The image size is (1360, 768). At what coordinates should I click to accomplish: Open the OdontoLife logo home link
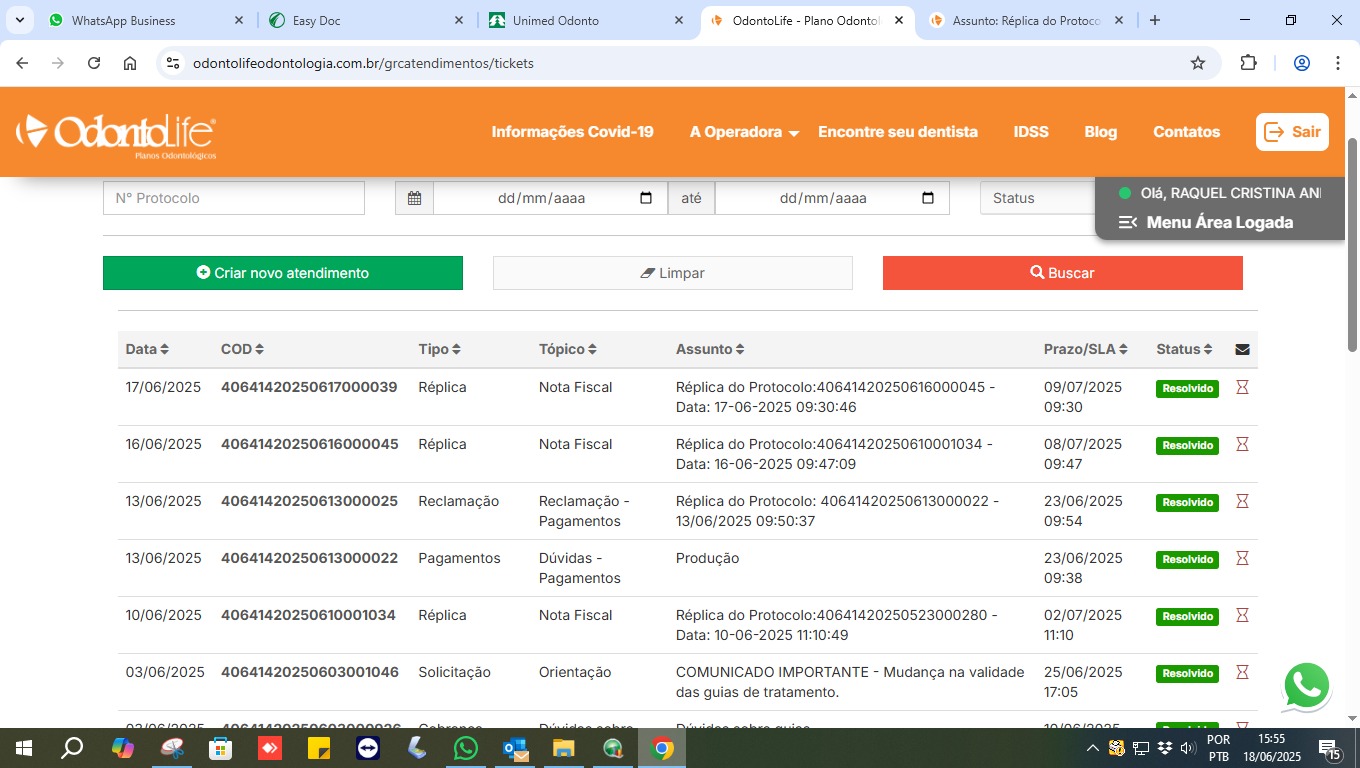116,133
